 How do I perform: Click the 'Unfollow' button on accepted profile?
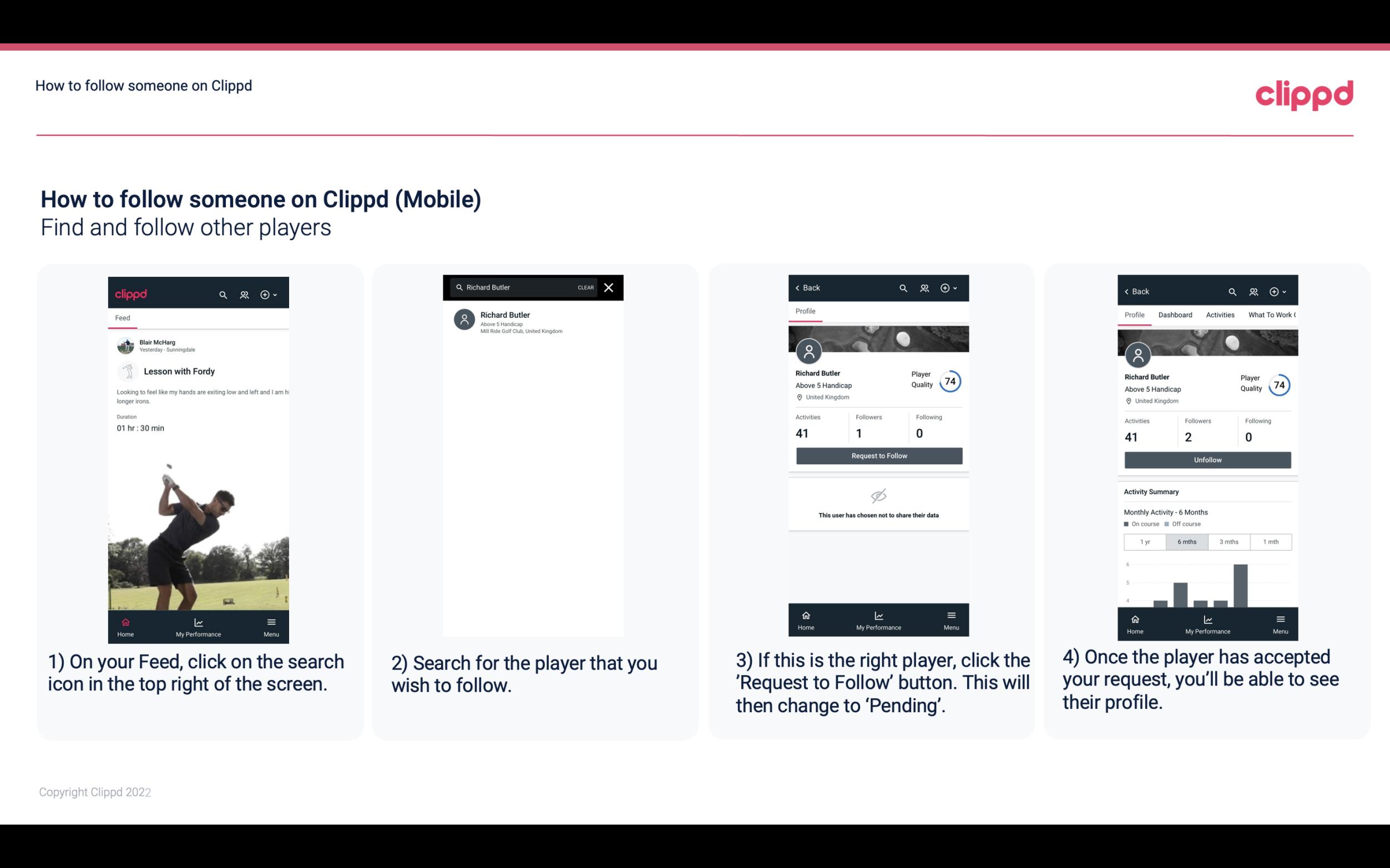pyautogui.click(x=1207, y=459)
